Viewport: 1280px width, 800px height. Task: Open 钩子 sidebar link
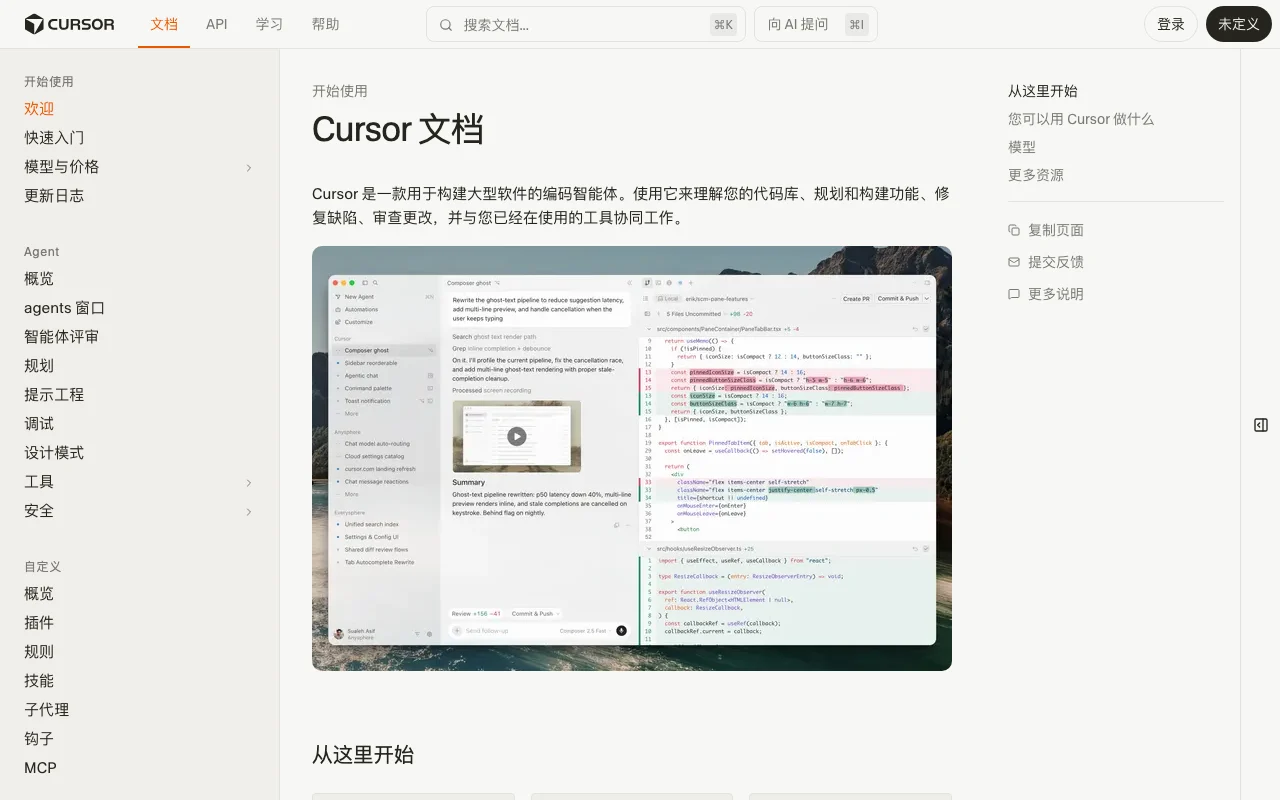[x=39, y=739]
